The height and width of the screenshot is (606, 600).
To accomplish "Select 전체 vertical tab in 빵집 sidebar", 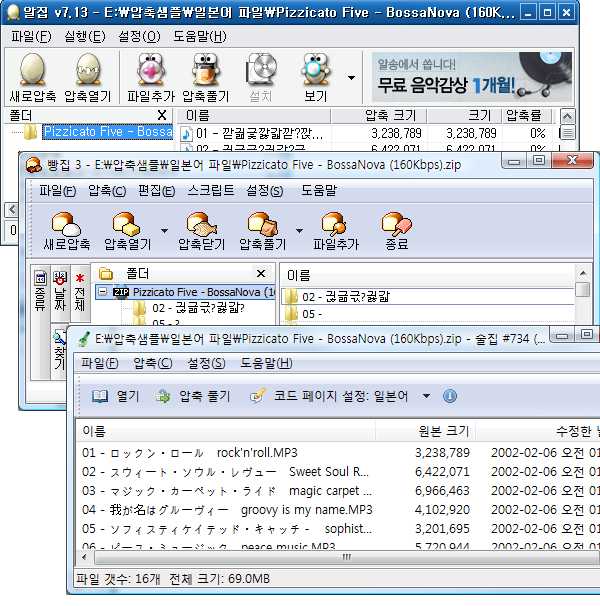I will click(80, 293).
